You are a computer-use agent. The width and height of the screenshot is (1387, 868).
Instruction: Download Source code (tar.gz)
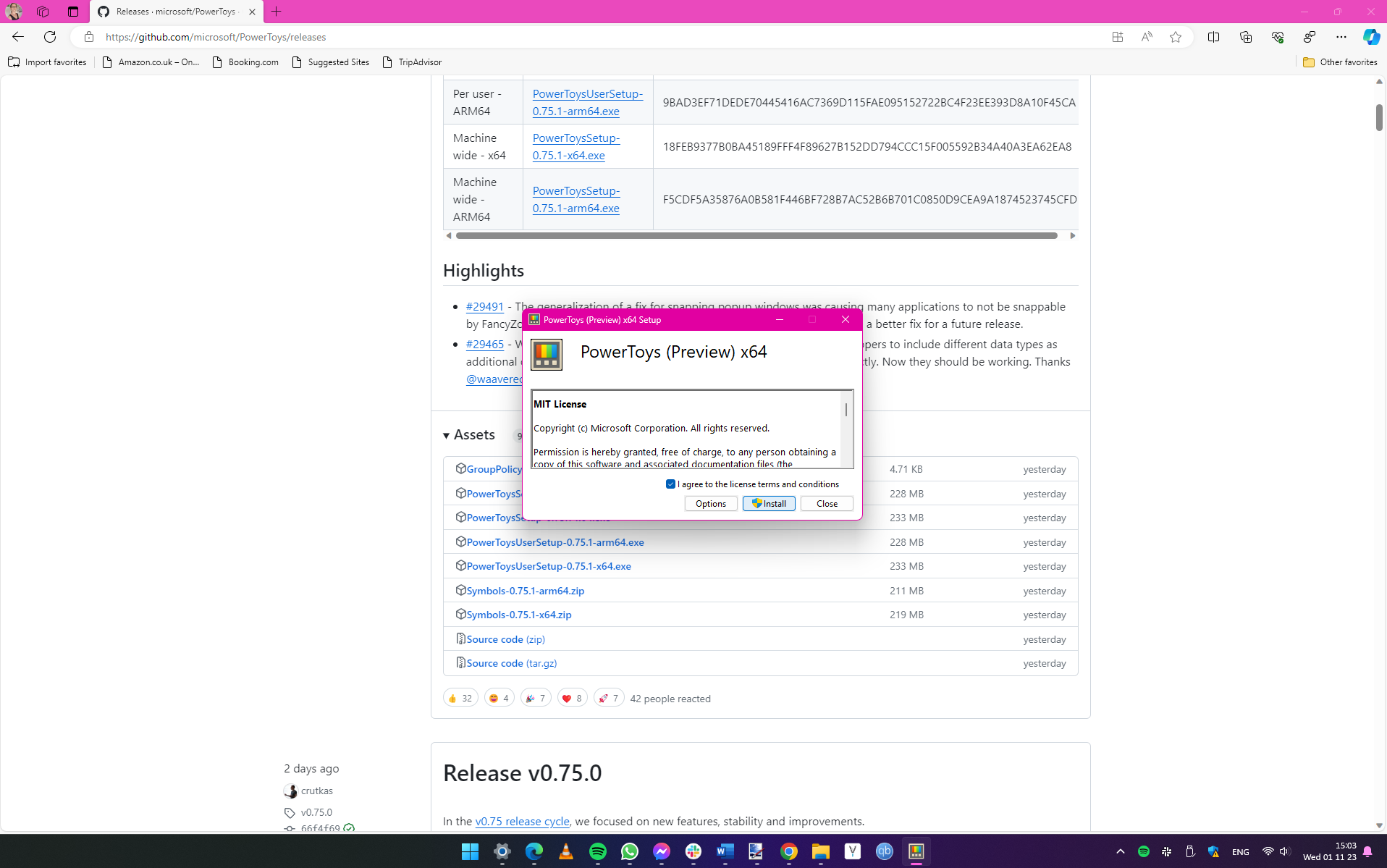tap(512, 663)
